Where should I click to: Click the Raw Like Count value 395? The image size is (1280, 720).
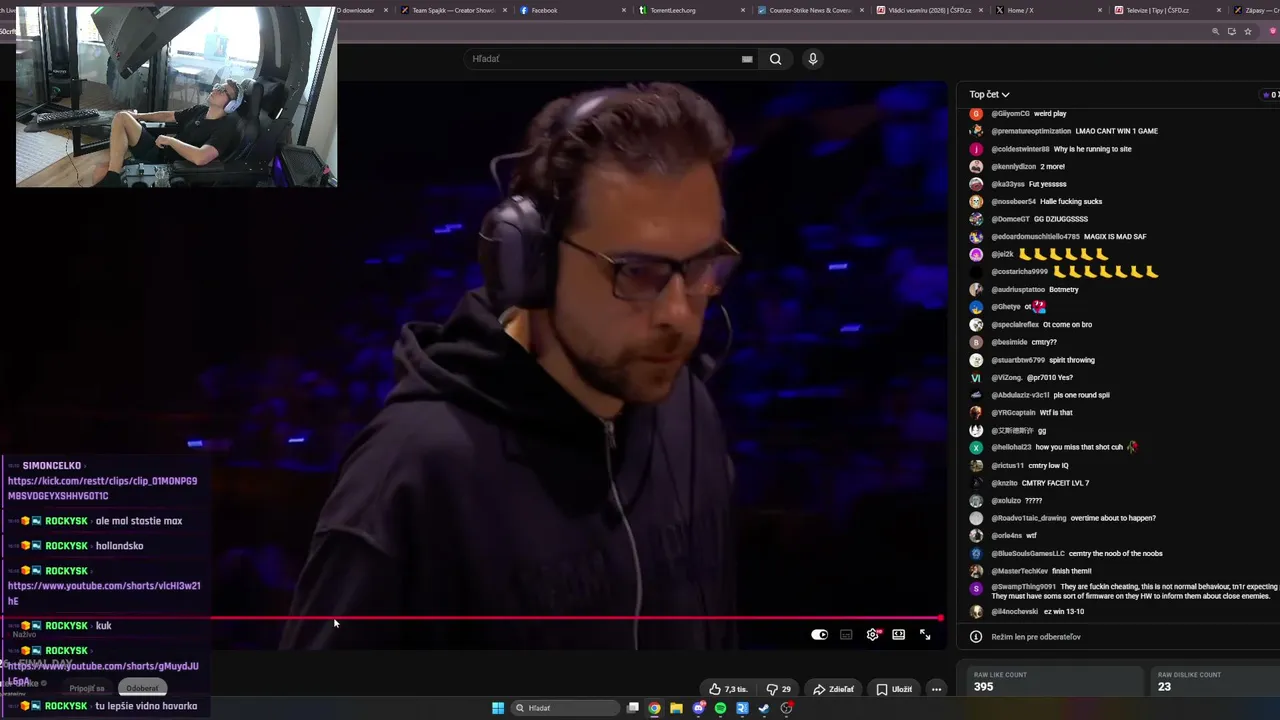click(984, 687)
